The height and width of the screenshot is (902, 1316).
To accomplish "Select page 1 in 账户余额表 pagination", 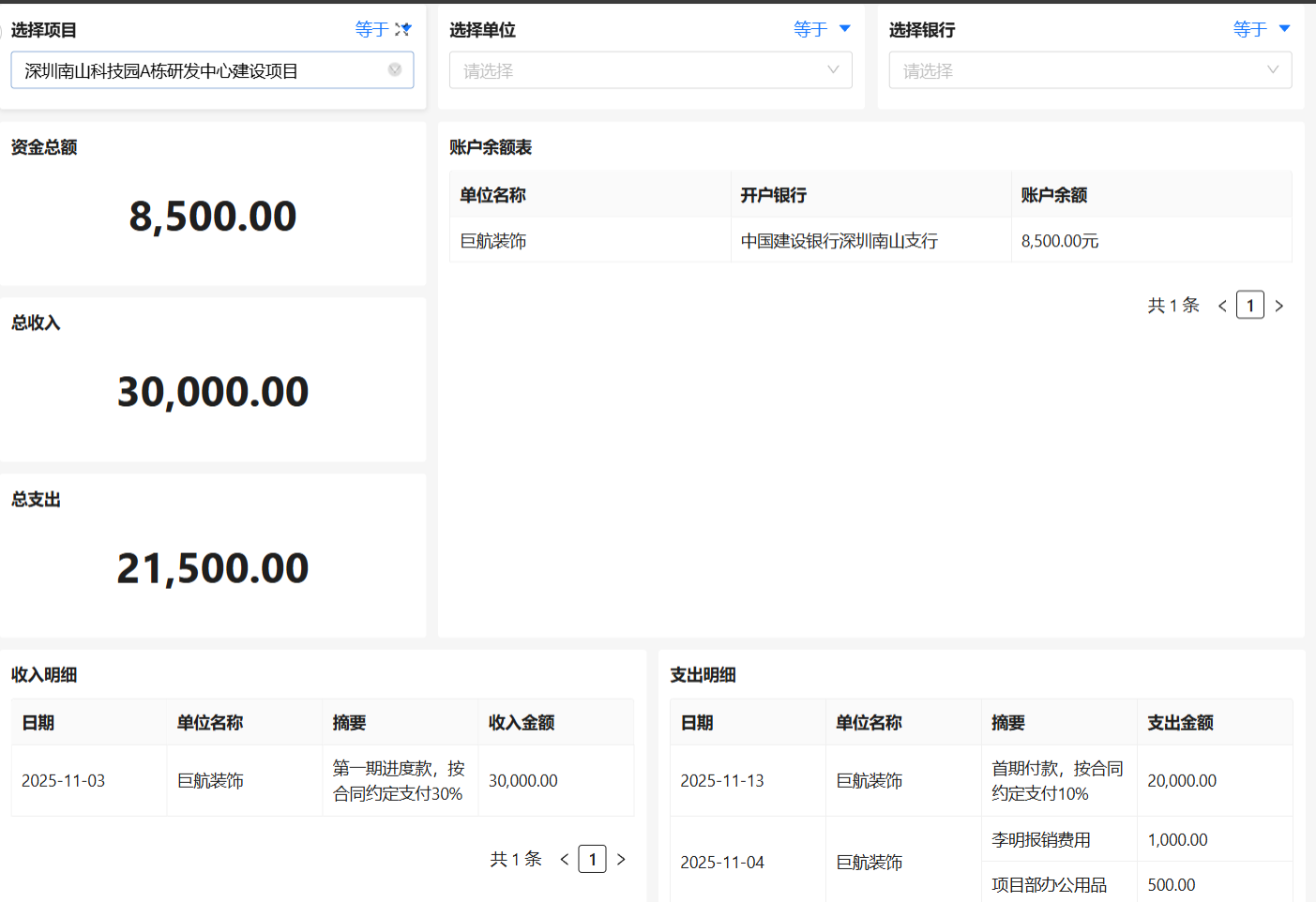I will pyautogui.click(x=1250, y=306).
